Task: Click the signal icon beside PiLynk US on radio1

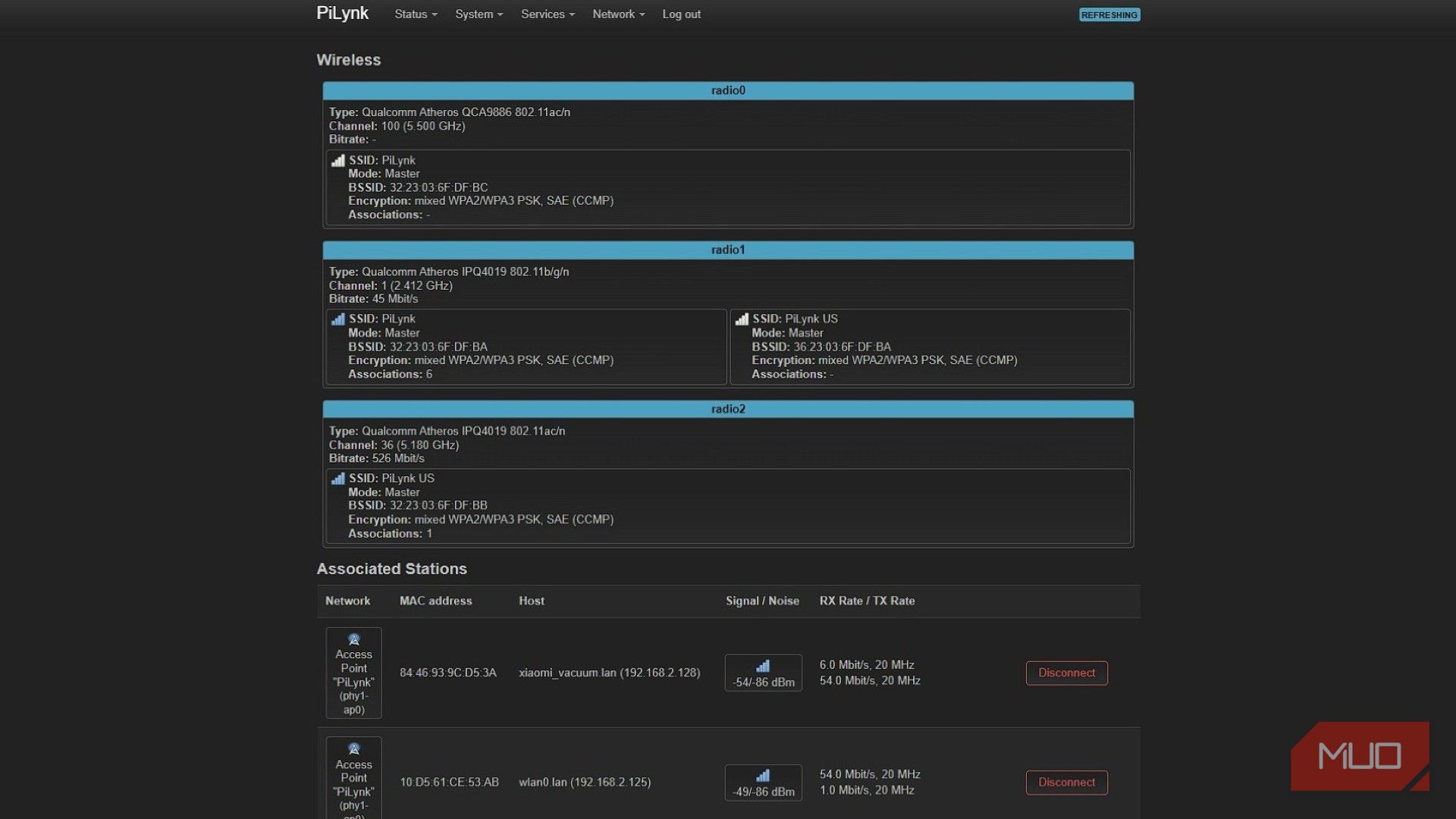Action: click(x=742, y=319)
